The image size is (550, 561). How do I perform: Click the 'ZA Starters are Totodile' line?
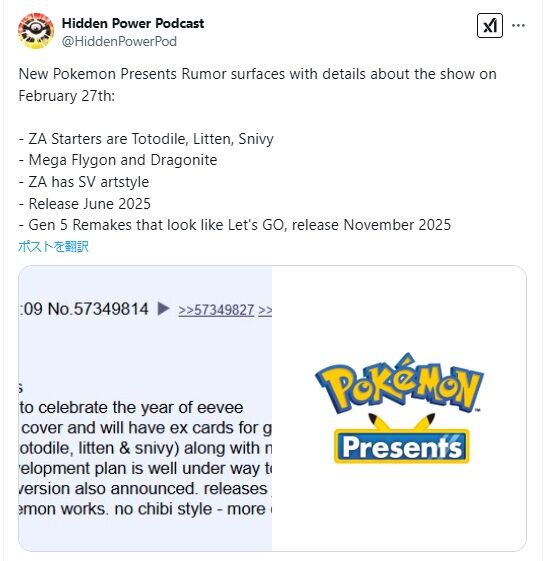[x=146, y=139]
